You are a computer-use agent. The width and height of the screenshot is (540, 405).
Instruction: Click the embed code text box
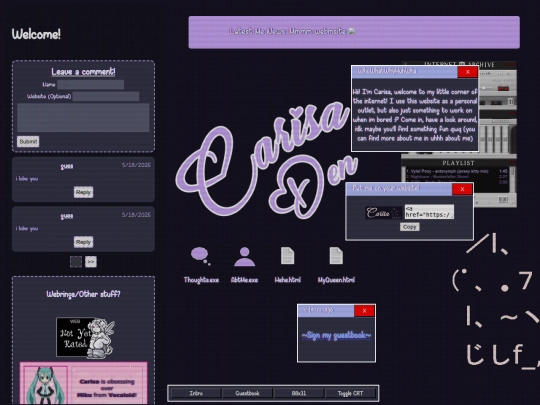429,212
